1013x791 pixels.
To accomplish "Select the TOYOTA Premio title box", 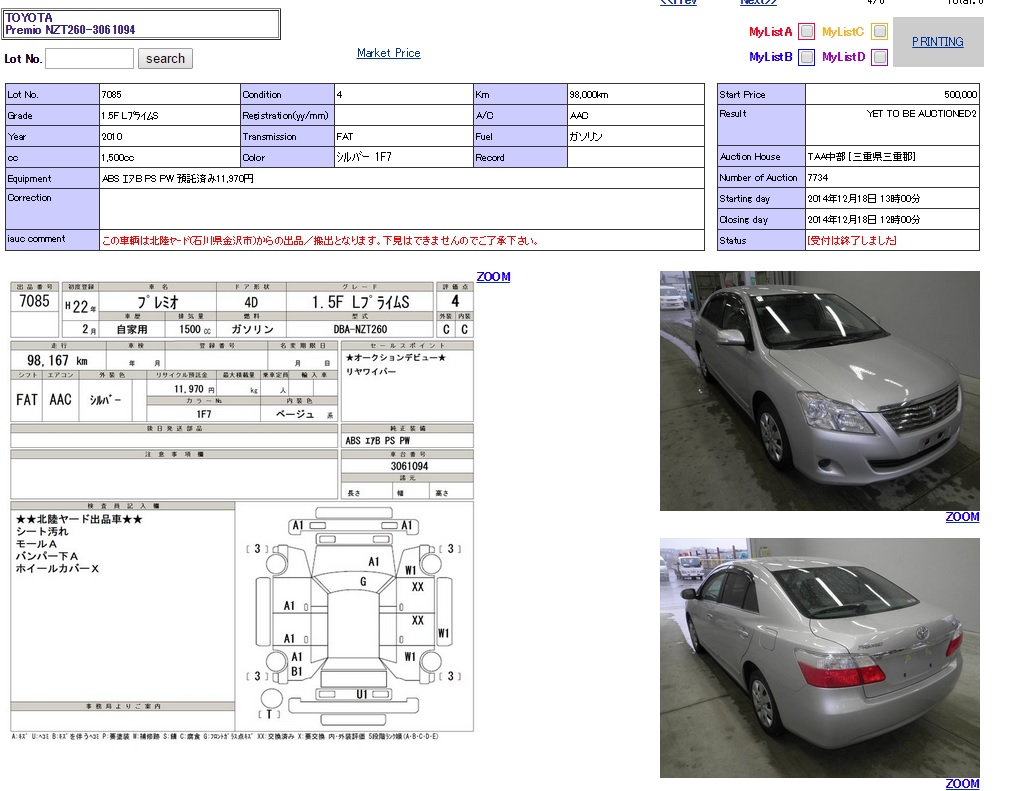I will [141, 24].
